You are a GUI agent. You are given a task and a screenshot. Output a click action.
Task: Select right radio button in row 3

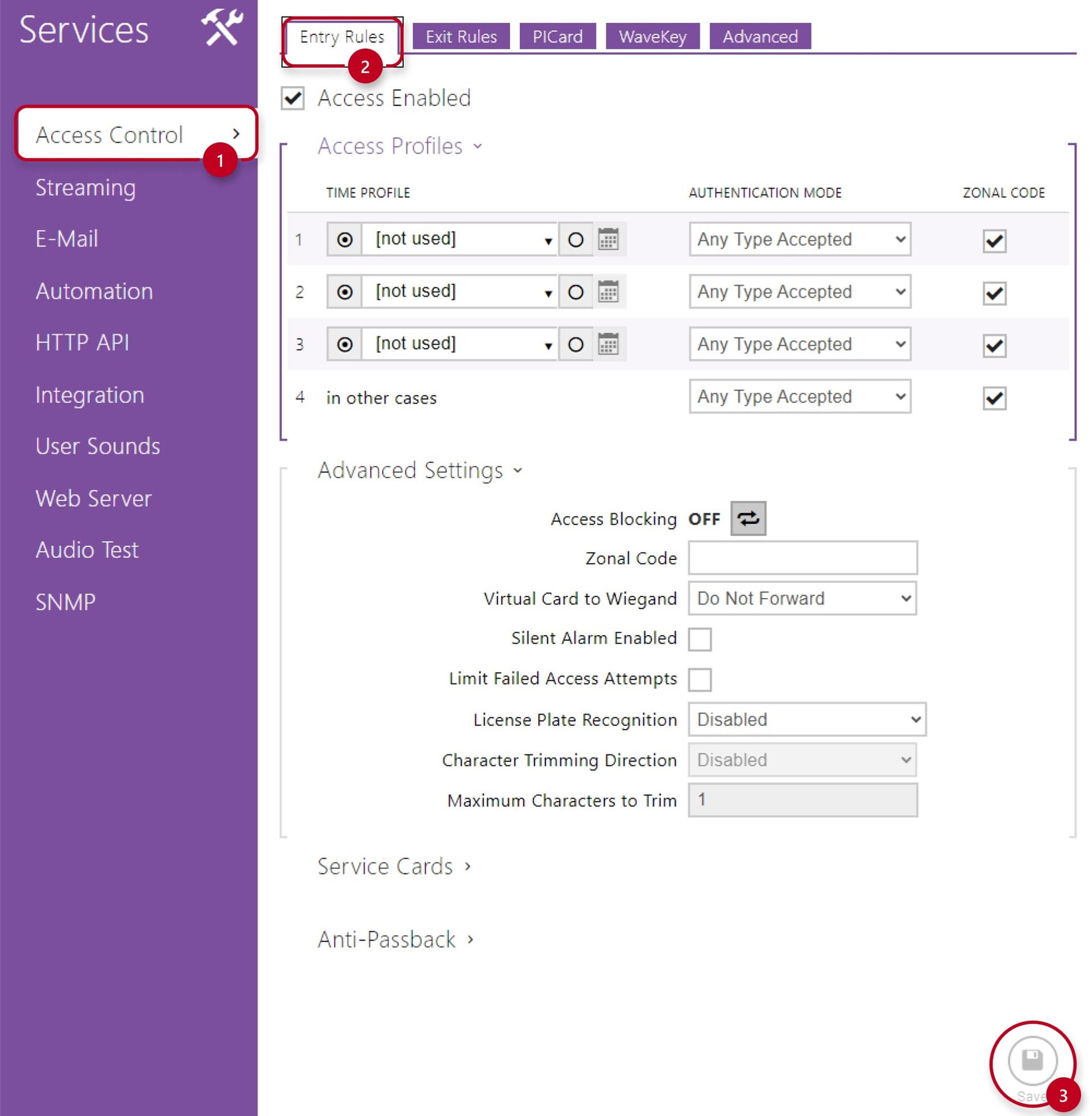pos(575,345)
